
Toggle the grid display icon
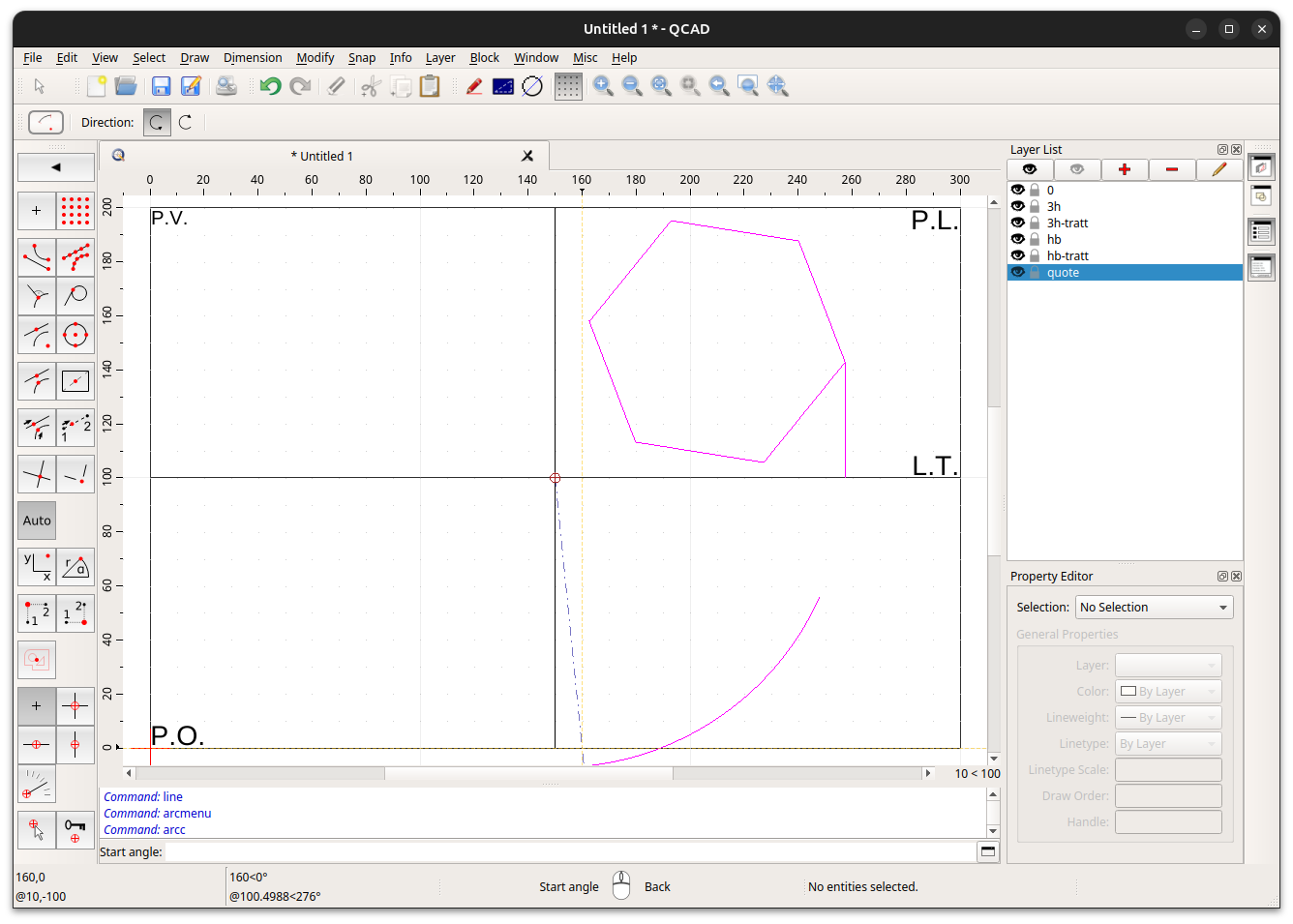click(x=568, y=86)
